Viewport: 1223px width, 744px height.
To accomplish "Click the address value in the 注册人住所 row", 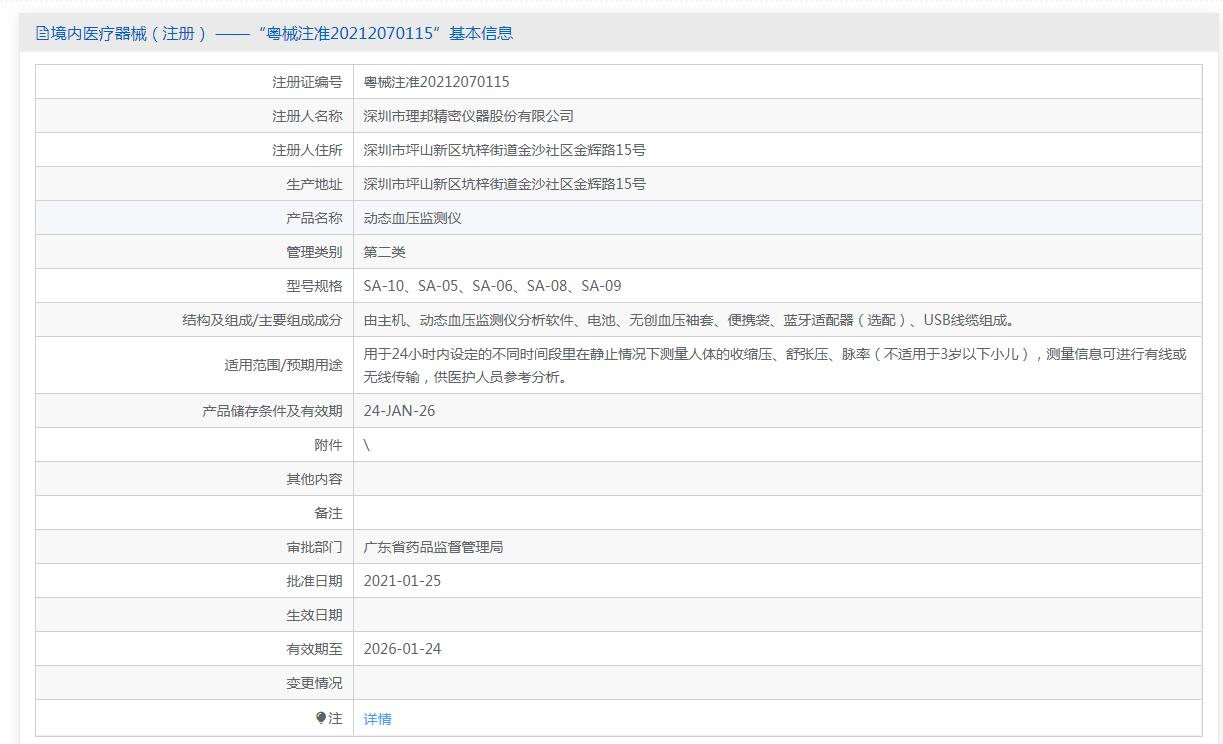I will tap(504, 150).
